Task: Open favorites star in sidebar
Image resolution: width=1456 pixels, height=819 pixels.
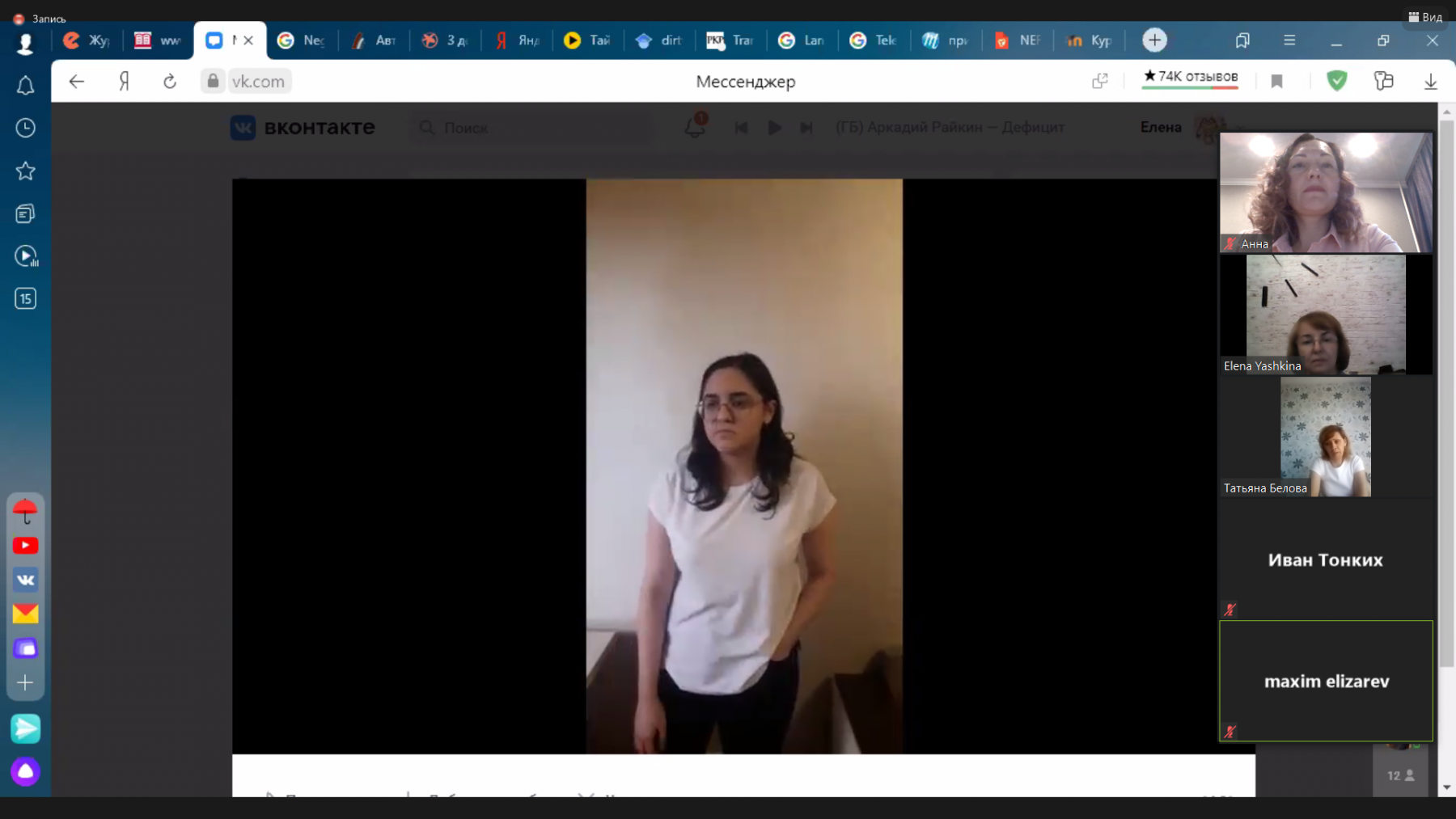Action: pos(25,171)
